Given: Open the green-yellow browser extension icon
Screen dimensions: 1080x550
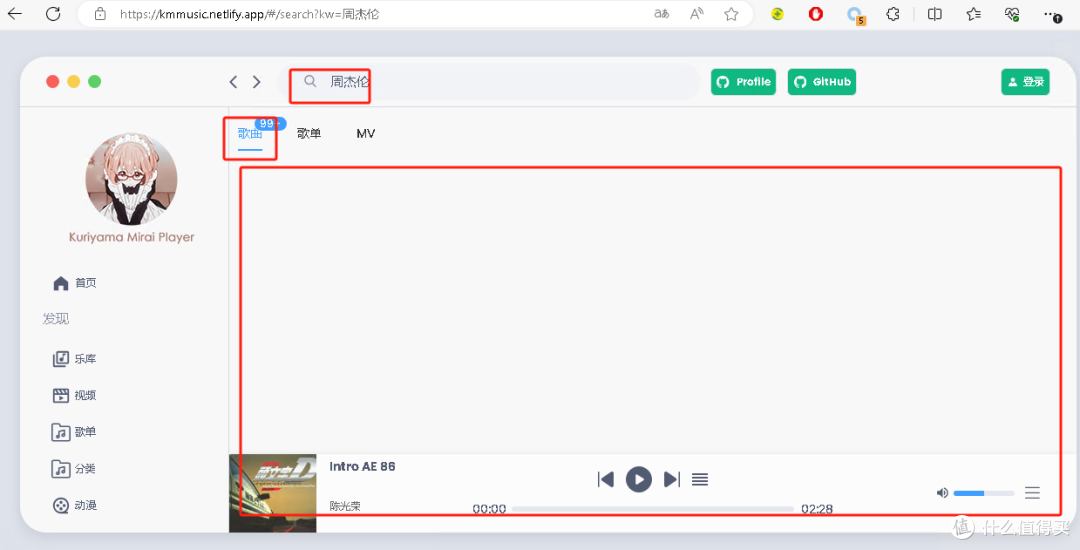Looking at the screenshot, I should point(778,14).
